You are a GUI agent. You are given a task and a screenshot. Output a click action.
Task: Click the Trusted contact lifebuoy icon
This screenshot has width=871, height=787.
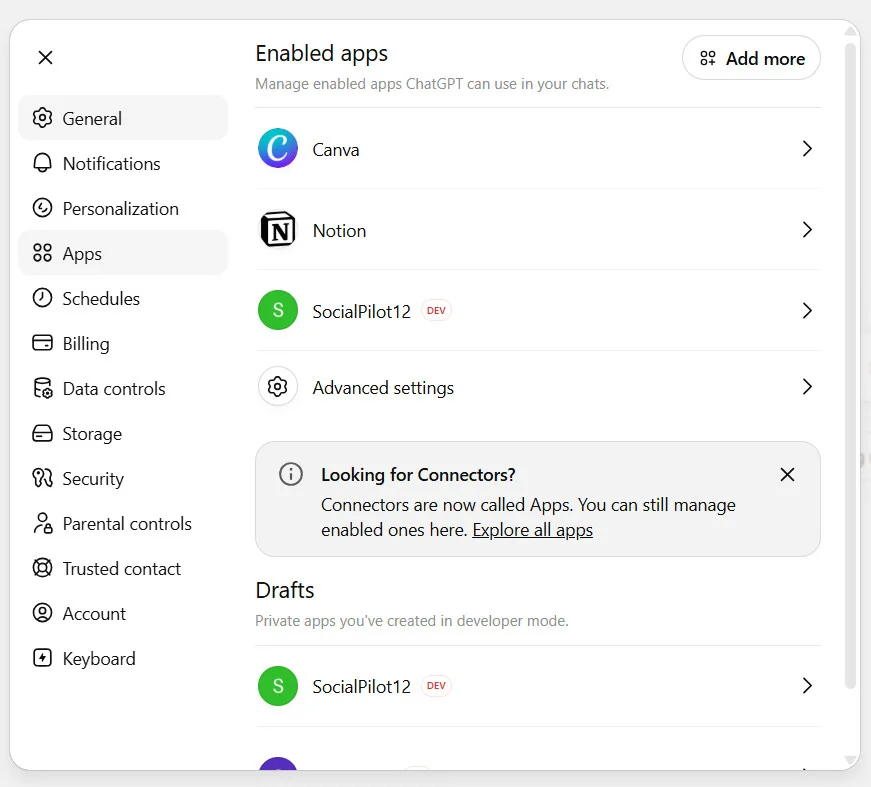click(x=42, y=568)
